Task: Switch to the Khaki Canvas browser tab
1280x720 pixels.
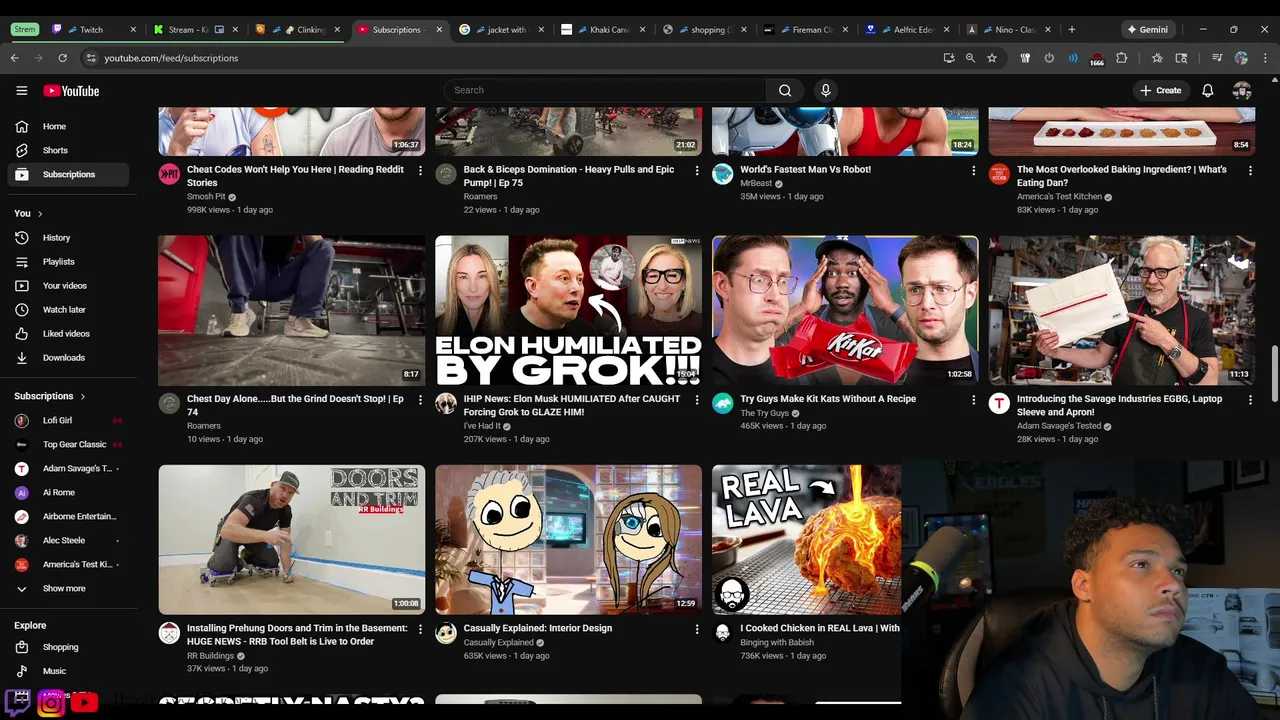Action: pyautogui.click(x=604, y=29)
